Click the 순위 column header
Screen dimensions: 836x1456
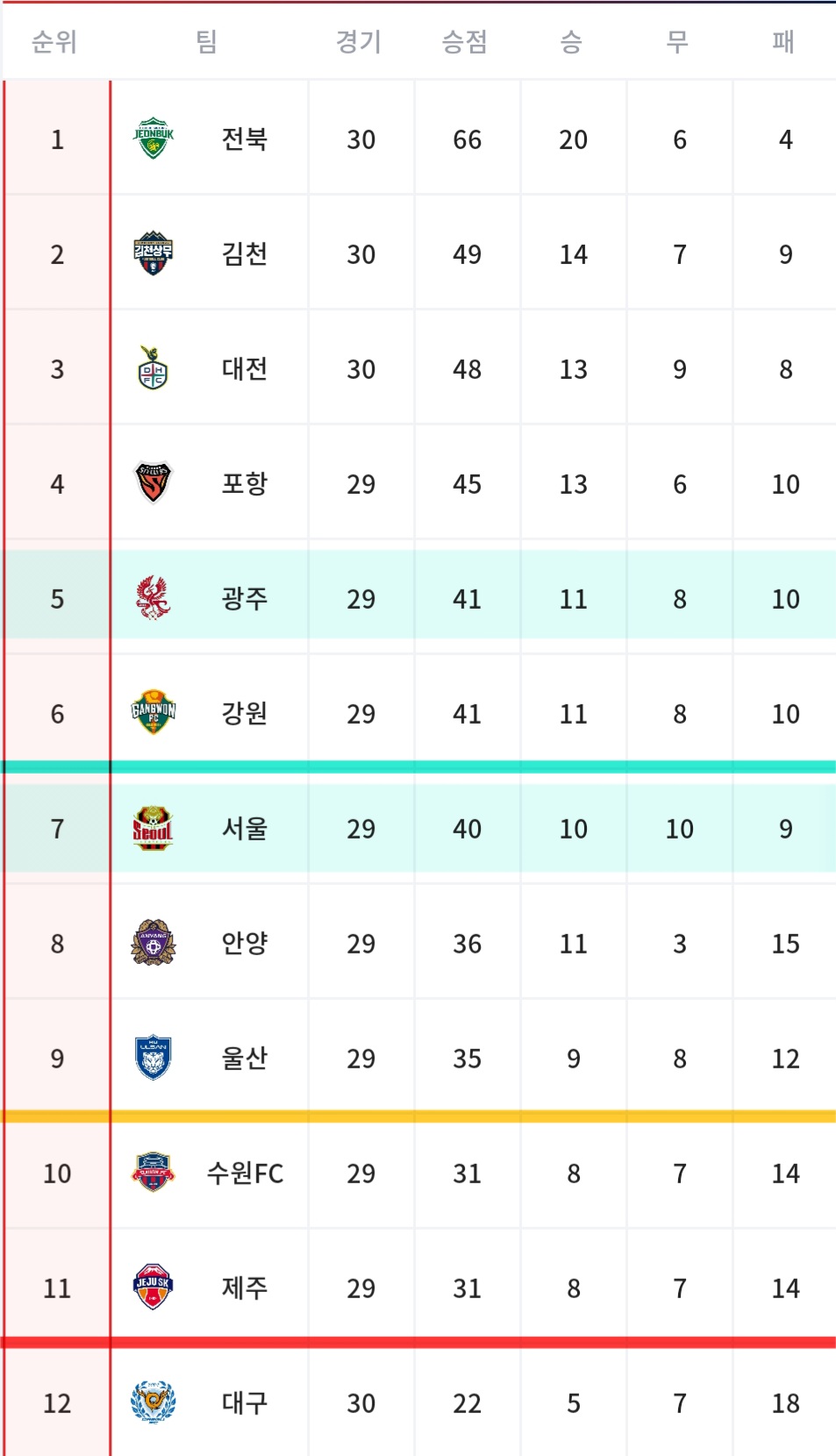click(54, 41)
